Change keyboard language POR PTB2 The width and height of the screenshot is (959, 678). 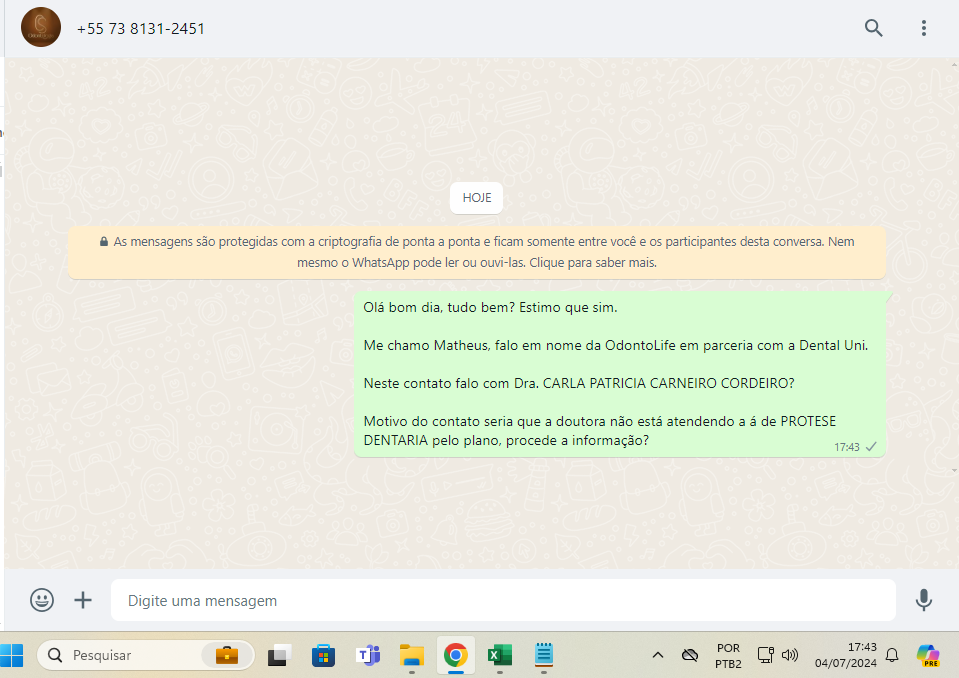(x=728, y=655)
